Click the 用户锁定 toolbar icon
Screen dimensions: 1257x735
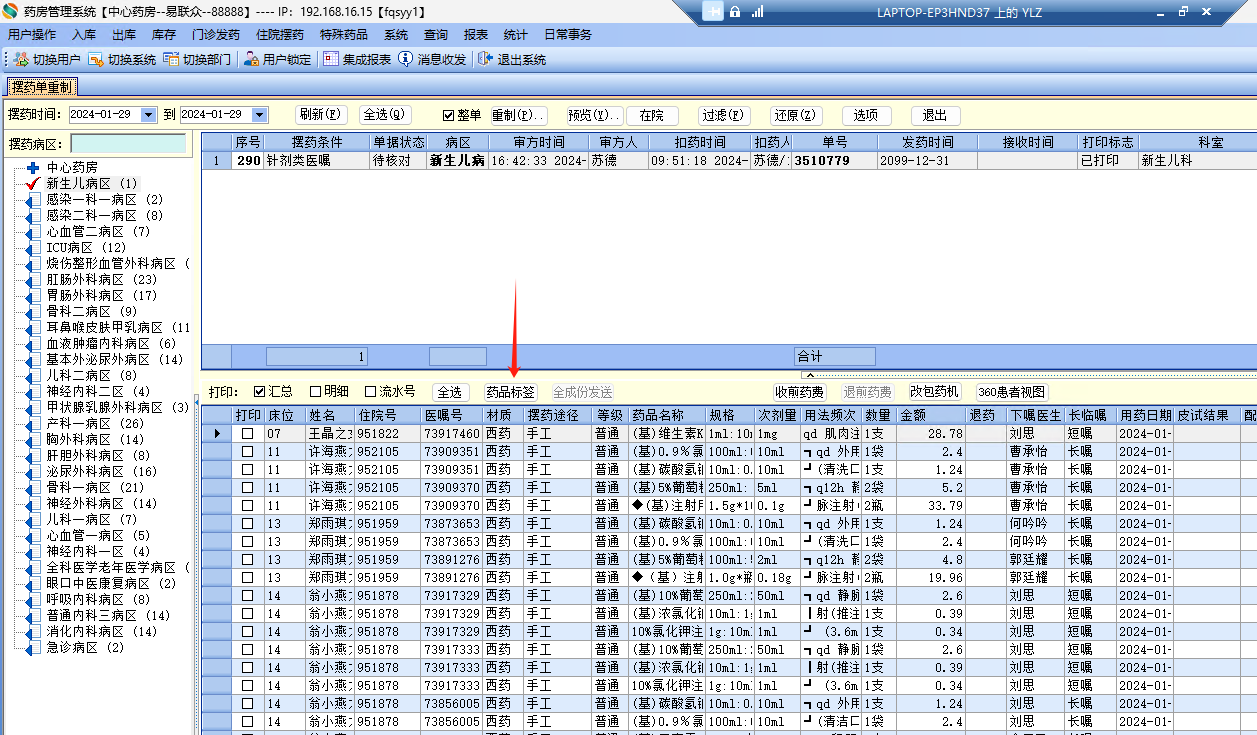click(x=251, y=60)
